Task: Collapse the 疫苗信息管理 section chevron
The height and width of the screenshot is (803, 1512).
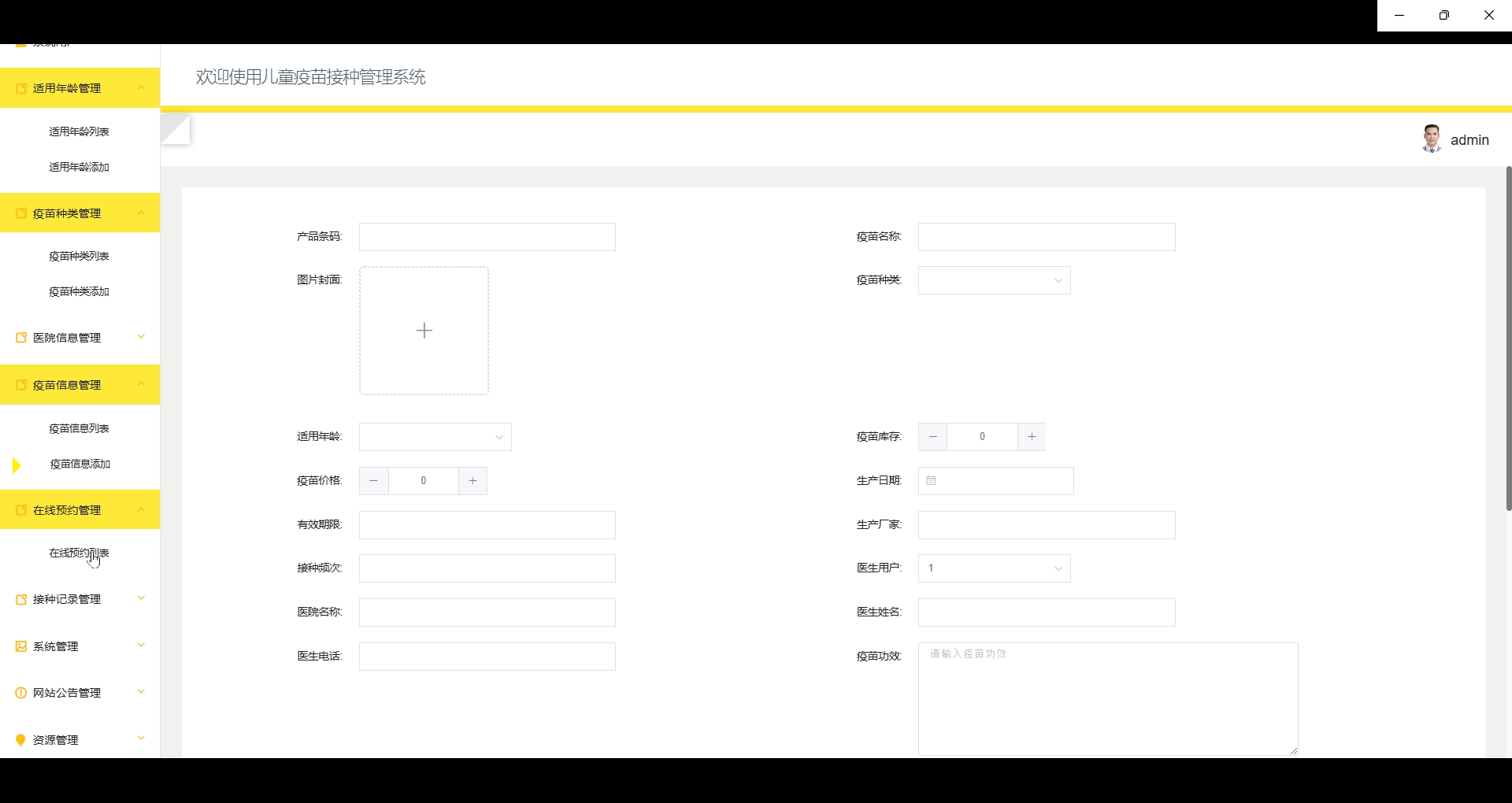Action: coord(142,384)
